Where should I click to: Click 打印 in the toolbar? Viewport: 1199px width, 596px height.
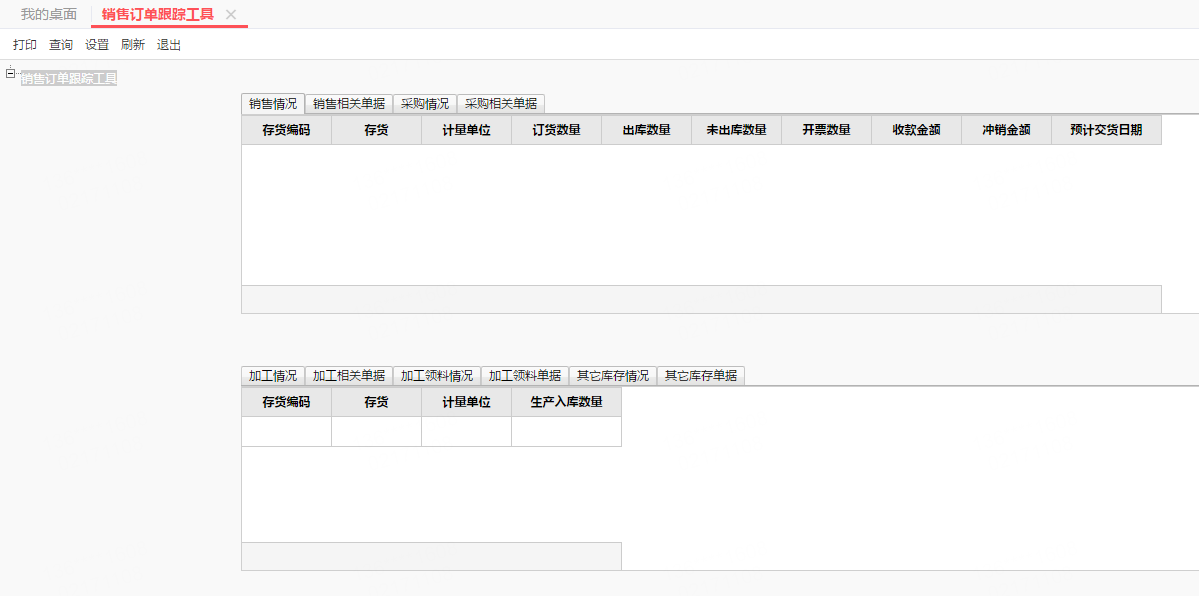pyautogui.click(x=25, y=45)
